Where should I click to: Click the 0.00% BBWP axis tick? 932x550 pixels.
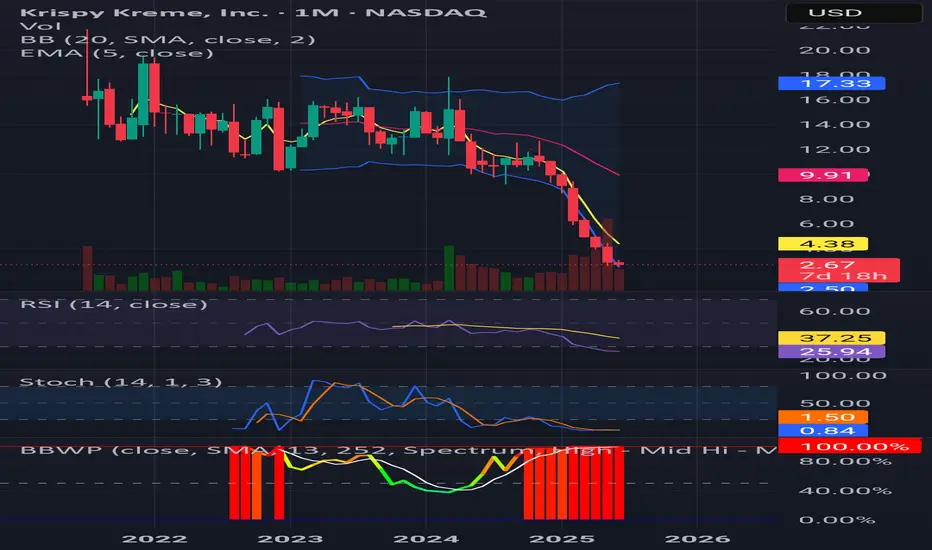[x=837, y=520]
